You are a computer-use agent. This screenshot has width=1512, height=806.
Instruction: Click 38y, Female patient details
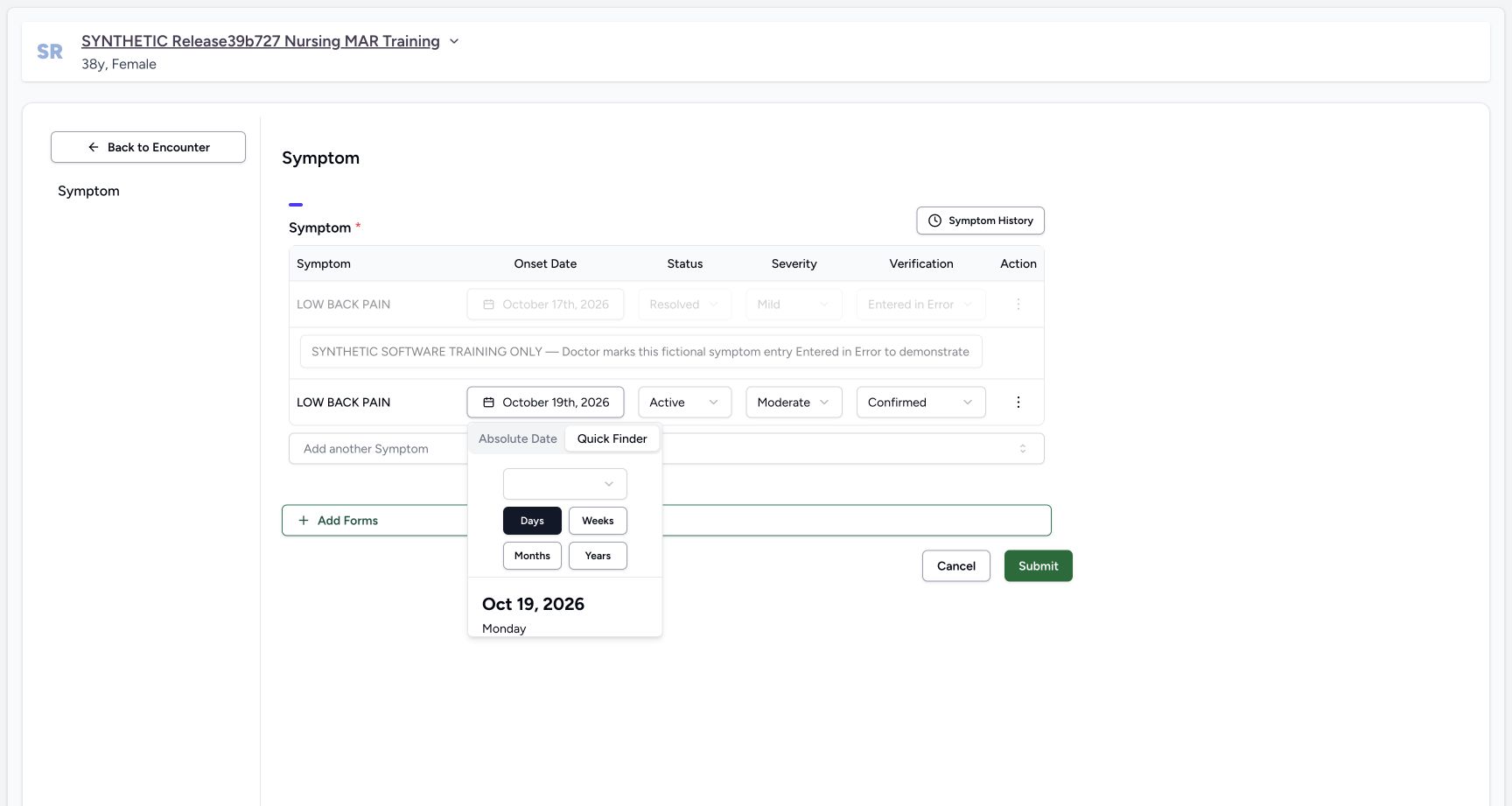[119, 64]
